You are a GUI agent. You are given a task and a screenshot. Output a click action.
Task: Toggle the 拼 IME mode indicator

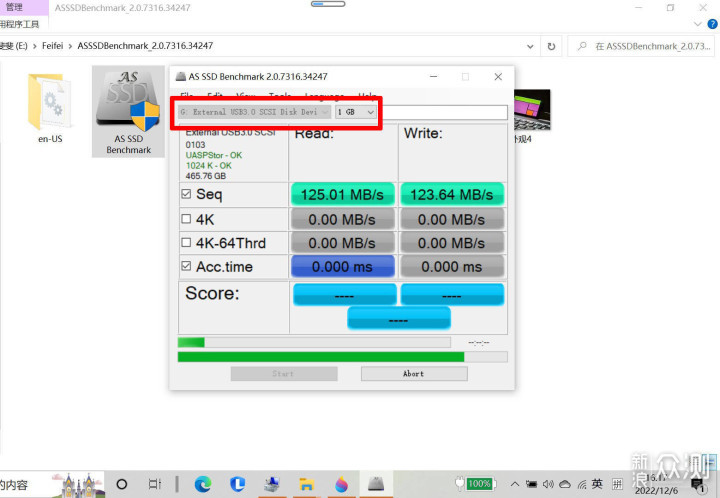618,483
